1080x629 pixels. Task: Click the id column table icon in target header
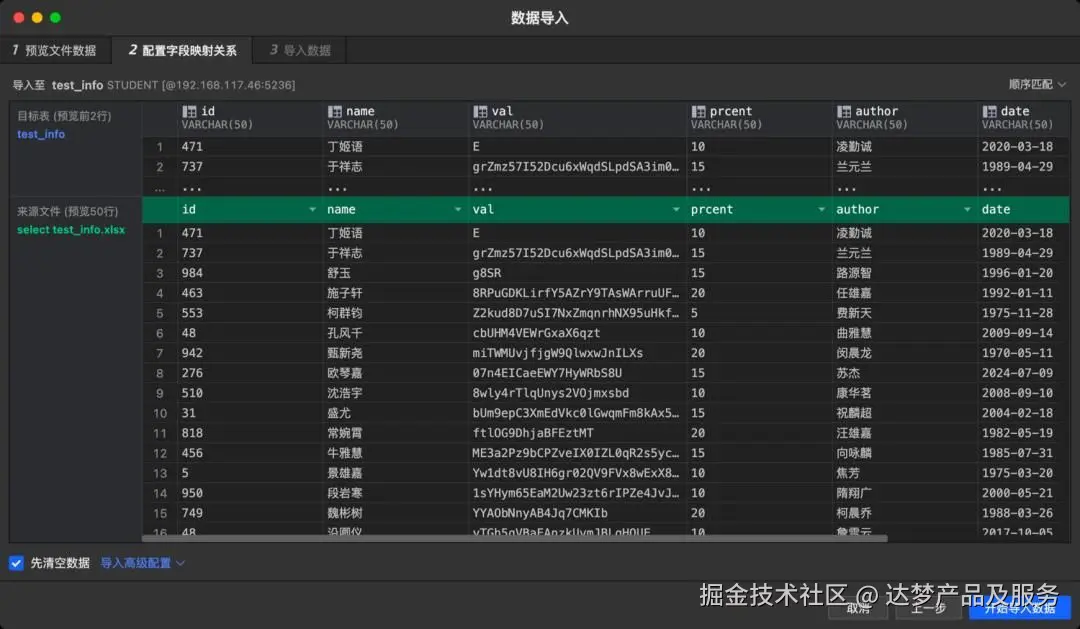coord(189,111)
